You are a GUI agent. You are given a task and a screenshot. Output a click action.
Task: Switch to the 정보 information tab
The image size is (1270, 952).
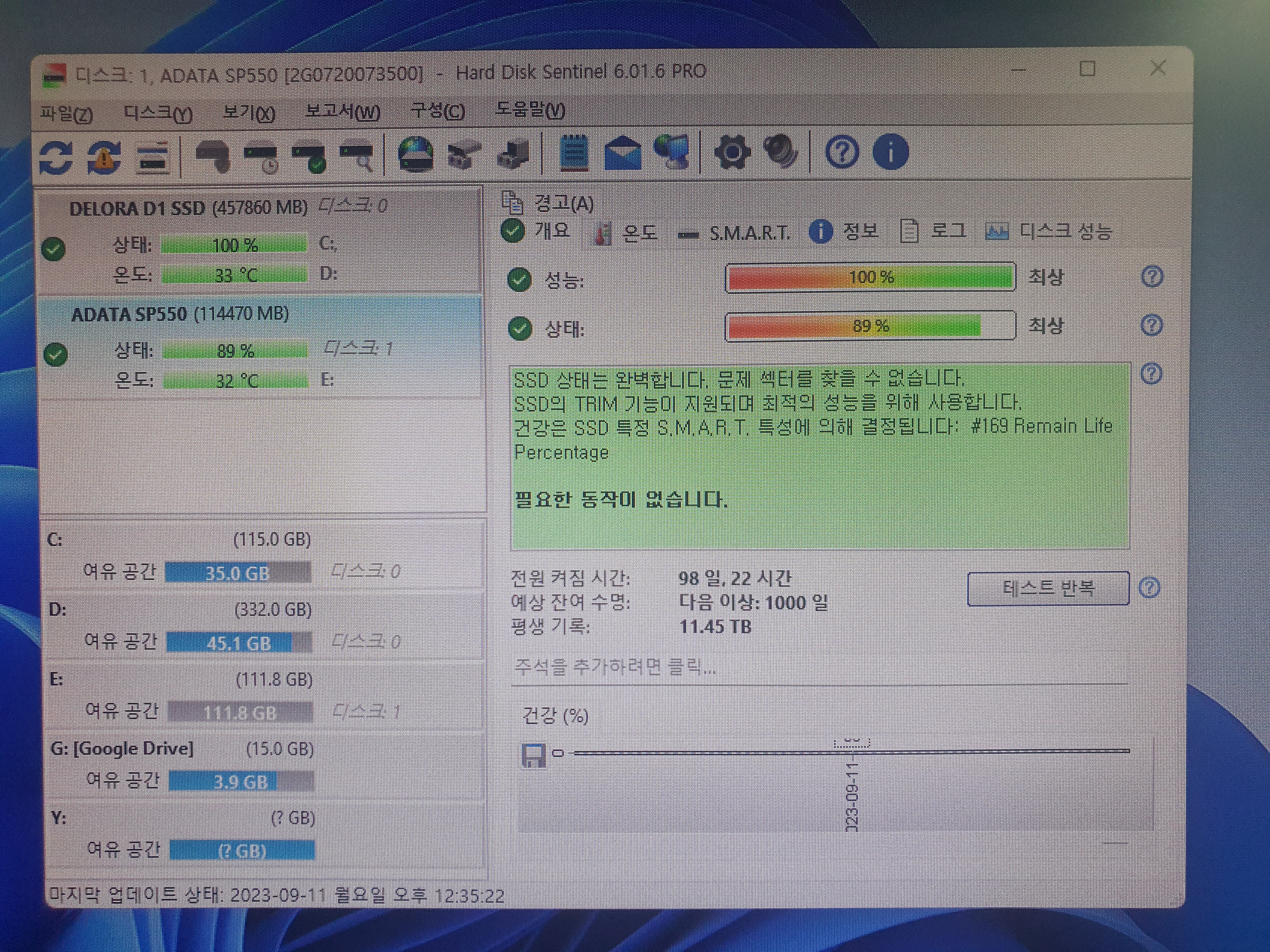844,232
